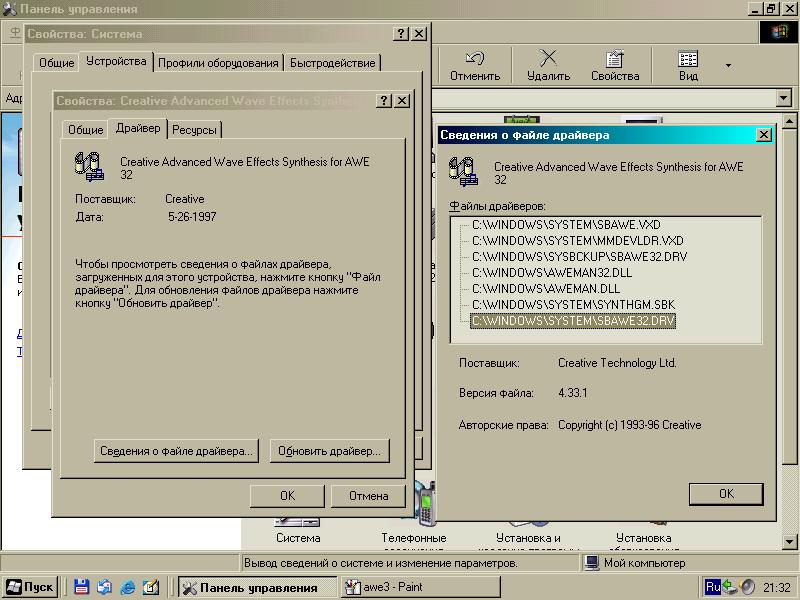Image resolution: width=800 pixels, height=600 pixels.
Task: Close the driver file details dialog
Action: tap(763, 135)
